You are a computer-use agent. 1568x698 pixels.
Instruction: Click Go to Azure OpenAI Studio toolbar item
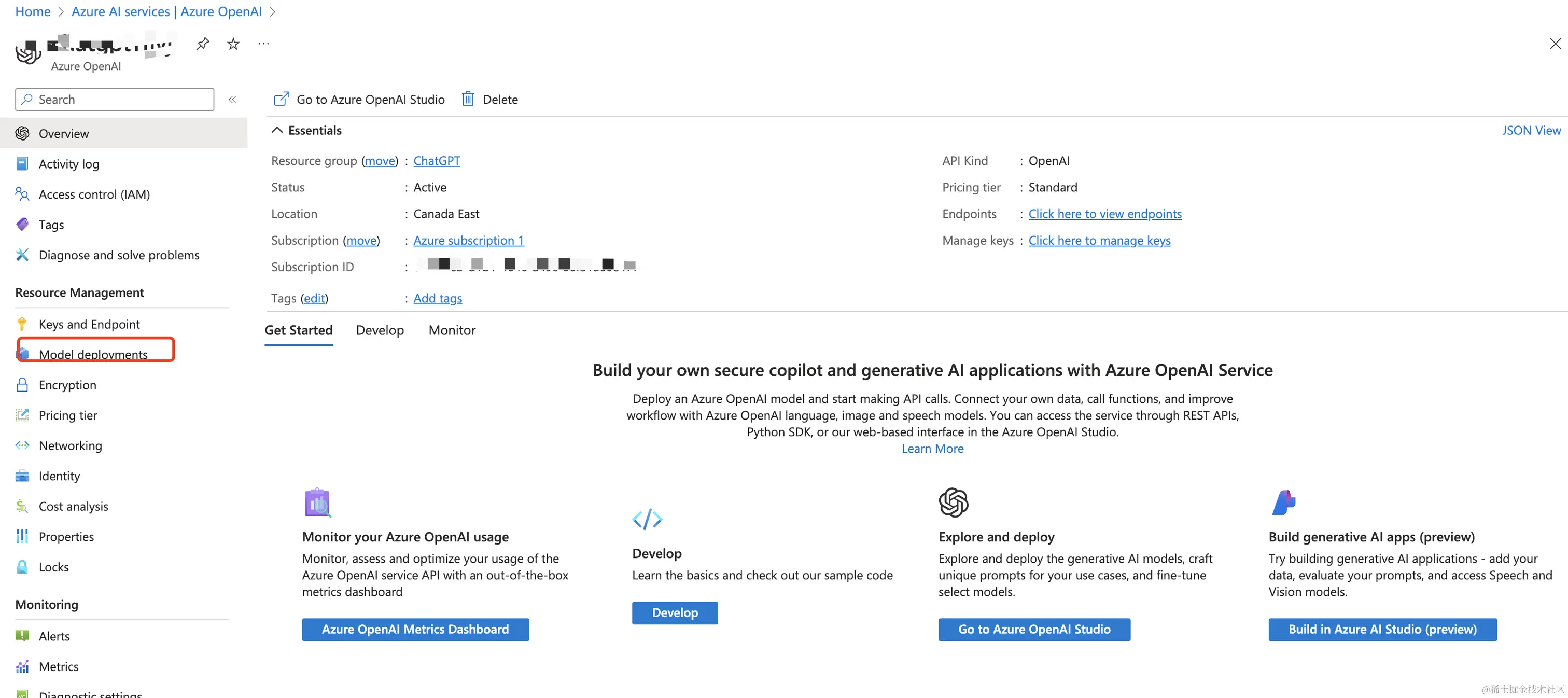coord(360,99)
